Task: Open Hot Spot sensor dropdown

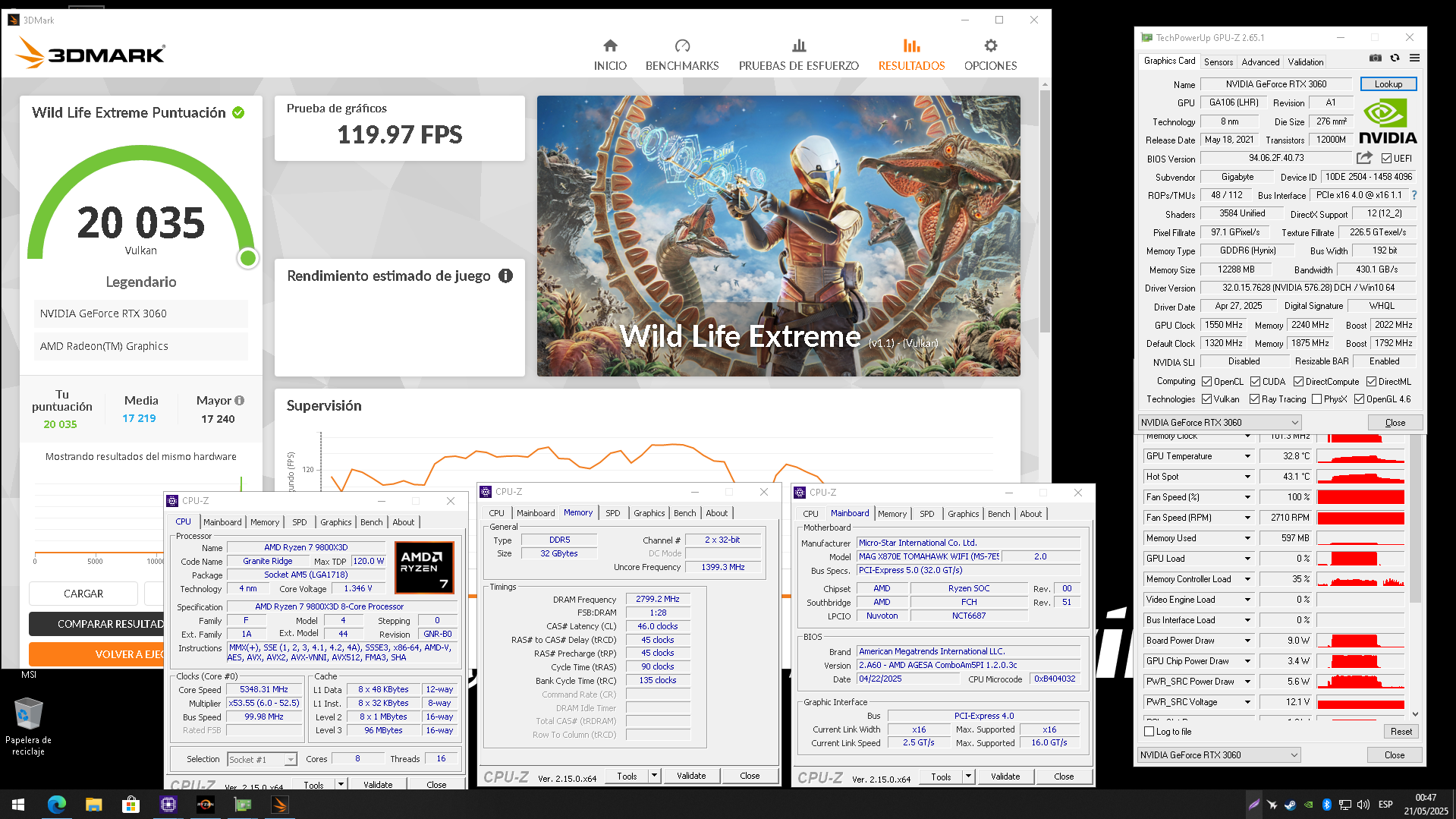Action: (x=1247, y=477)
